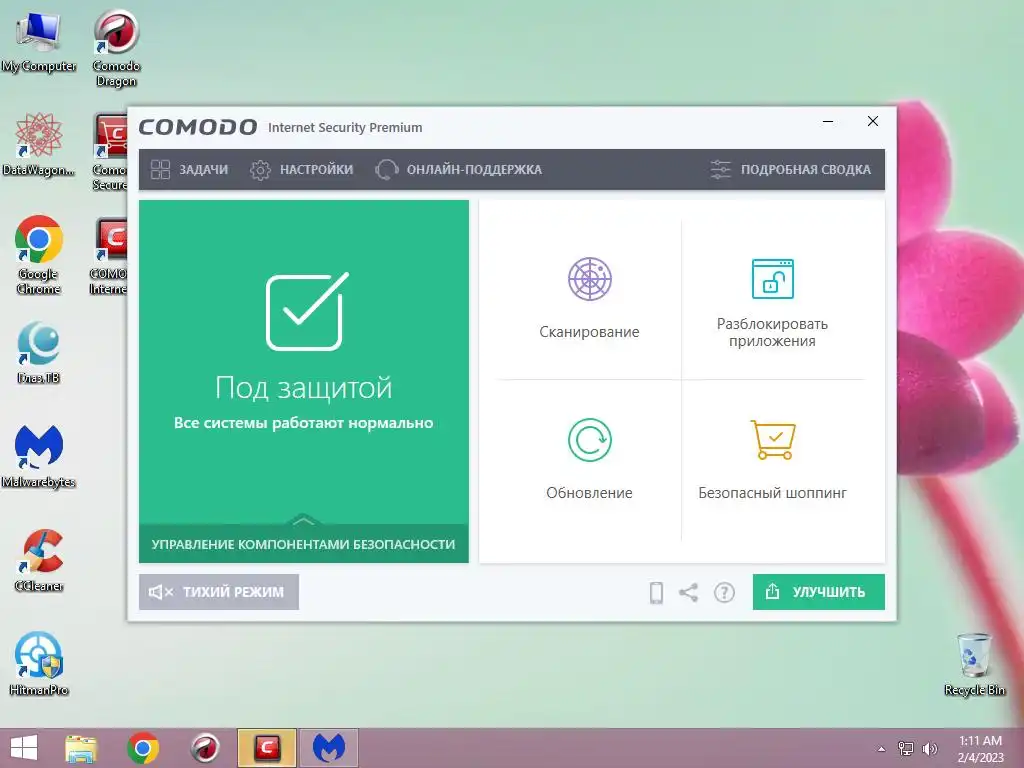The width and height of the screenshot is (1024, 768).
Task: Click the mobile device icon
Action: point(656,592)
